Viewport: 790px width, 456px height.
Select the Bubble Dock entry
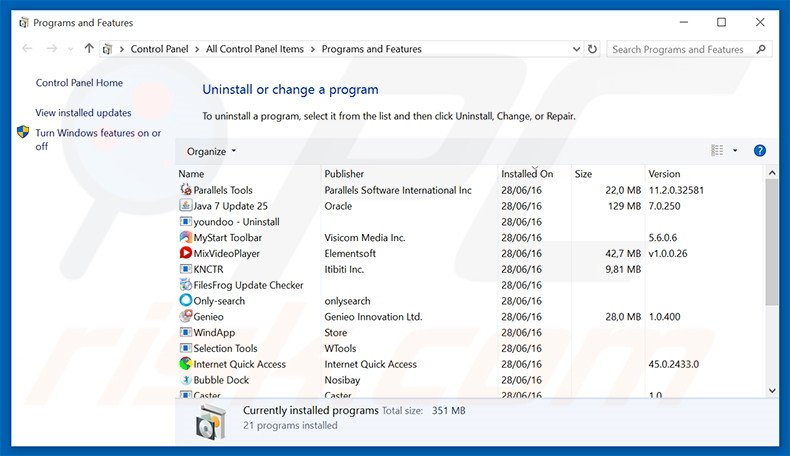(221, 380)
